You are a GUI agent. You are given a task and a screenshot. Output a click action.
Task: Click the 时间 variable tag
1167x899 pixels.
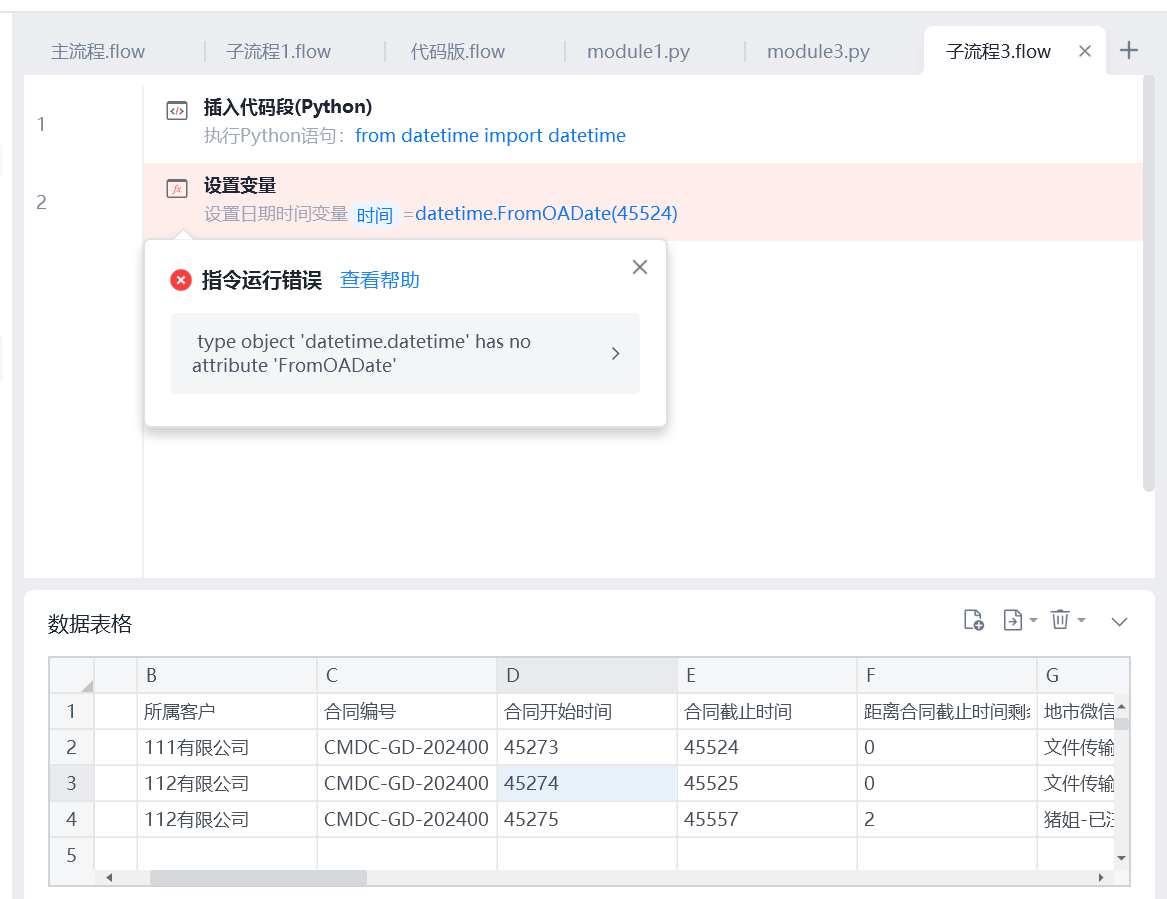click(374, 215)
